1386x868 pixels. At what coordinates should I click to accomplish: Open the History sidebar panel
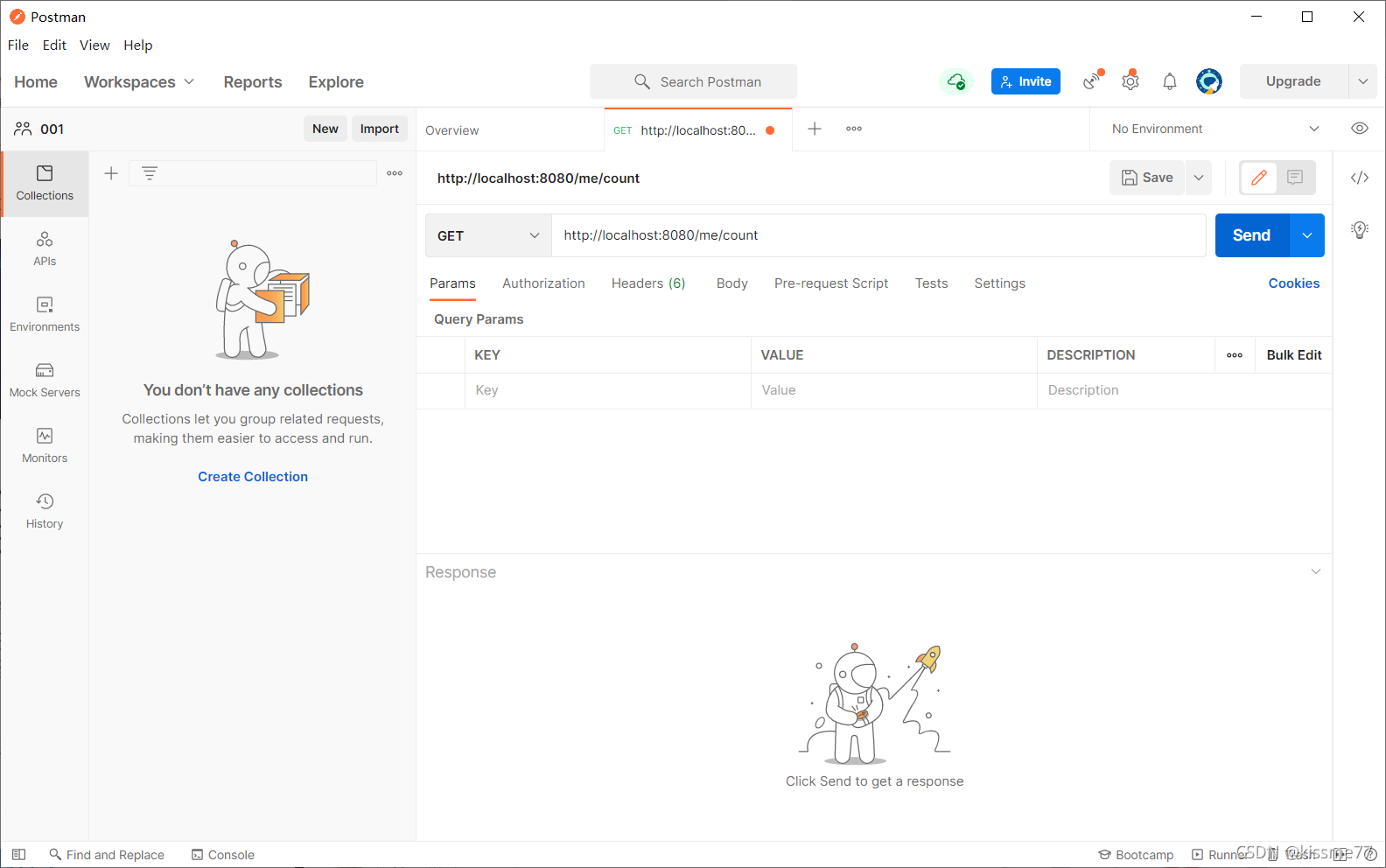click(x=45, y=512)
